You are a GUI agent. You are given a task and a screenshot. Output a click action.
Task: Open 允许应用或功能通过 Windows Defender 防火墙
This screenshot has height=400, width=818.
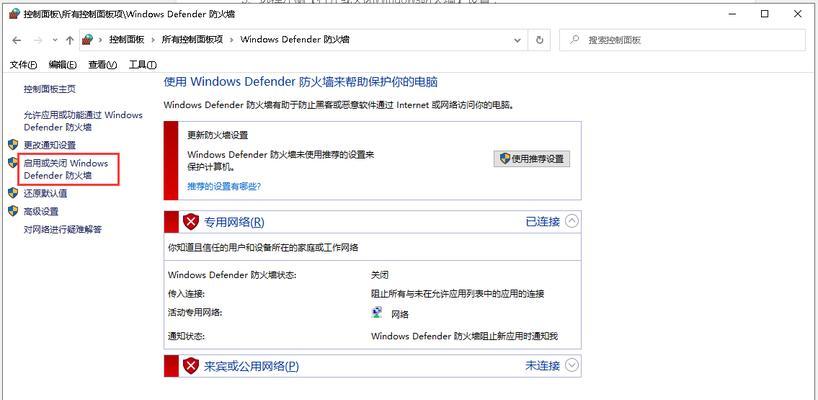(83, 121)
